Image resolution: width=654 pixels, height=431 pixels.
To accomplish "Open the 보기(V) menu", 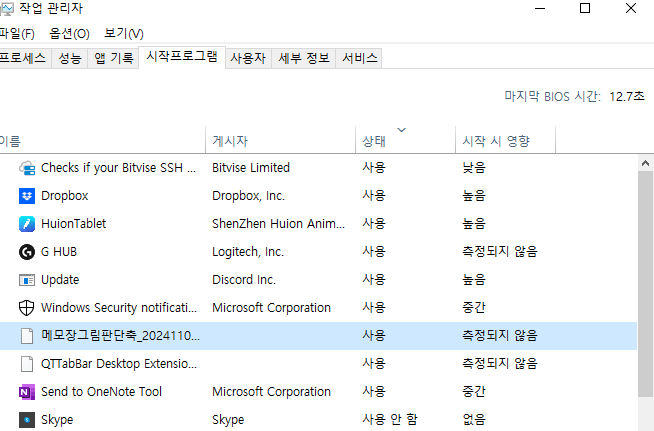I will coord(124,33).
